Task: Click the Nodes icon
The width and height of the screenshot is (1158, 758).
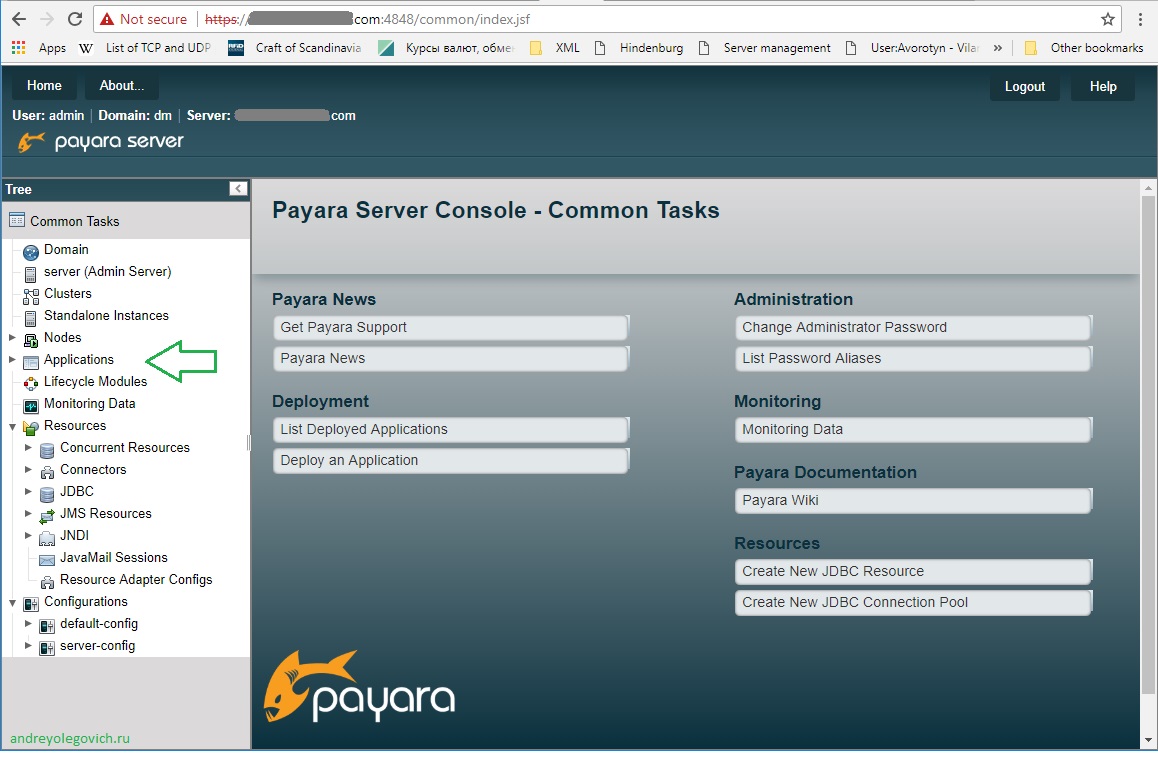Action: 30,341
